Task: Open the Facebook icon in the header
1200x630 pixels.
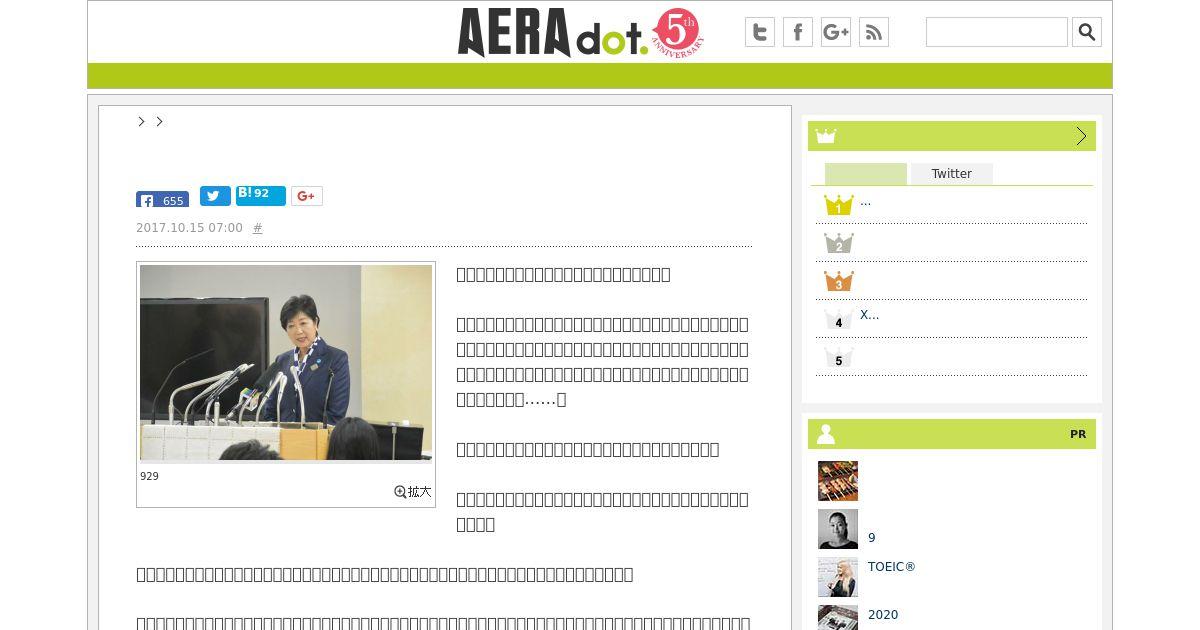Action: 798,32
